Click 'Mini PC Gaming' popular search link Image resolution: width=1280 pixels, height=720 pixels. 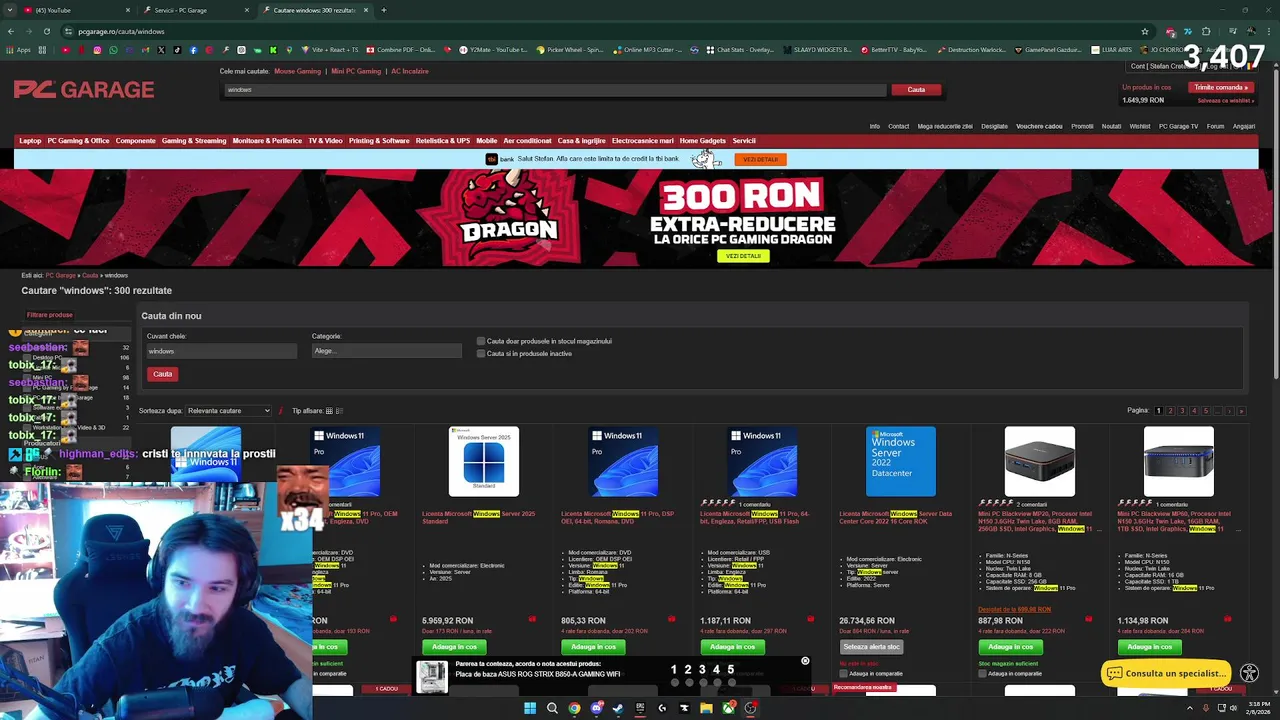(x=356, y=71)
